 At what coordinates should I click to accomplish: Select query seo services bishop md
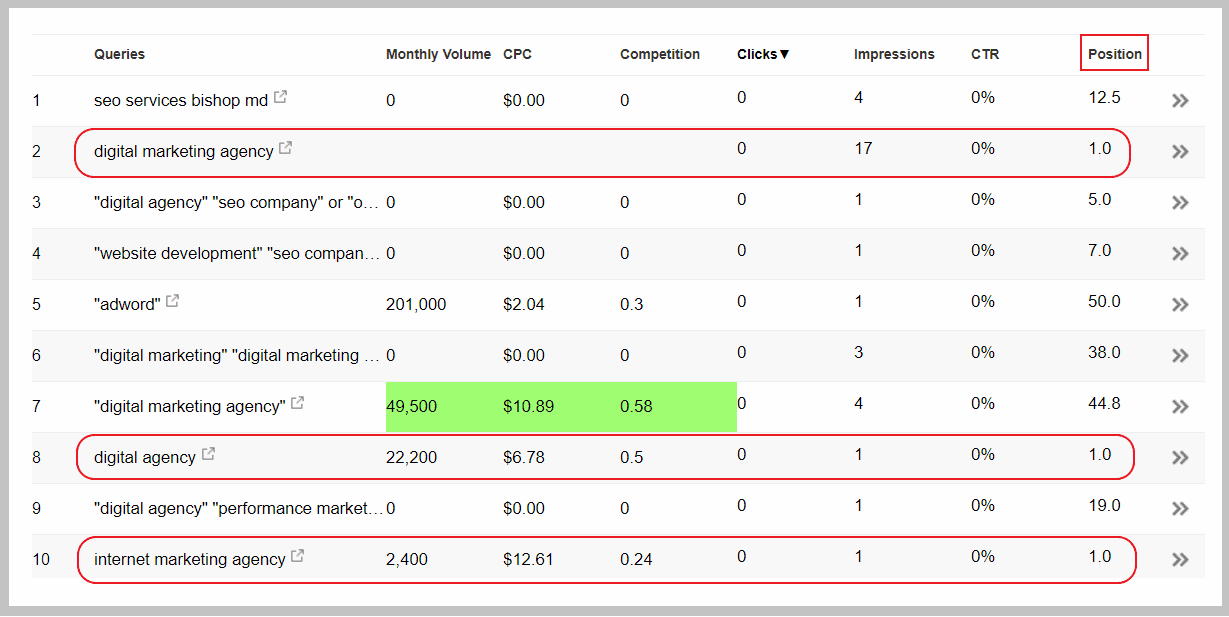pyautogui.click(x=181, y=100)
